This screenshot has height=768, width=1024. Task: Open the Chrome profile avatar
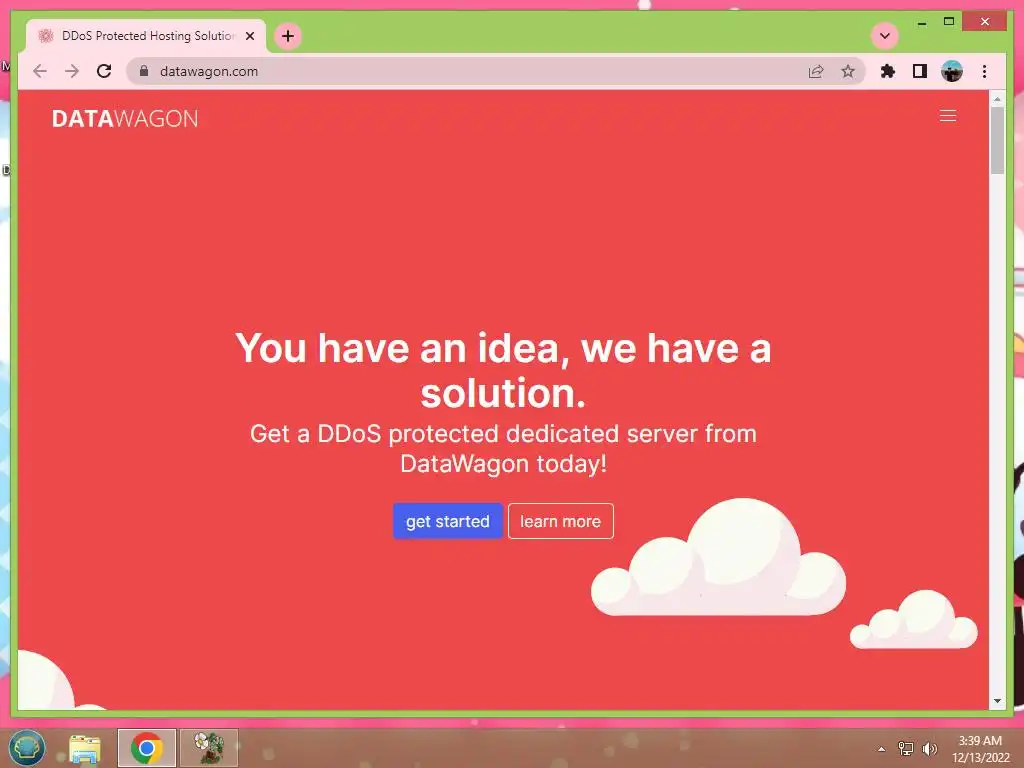pyautogui.click(x=952, y=71)
